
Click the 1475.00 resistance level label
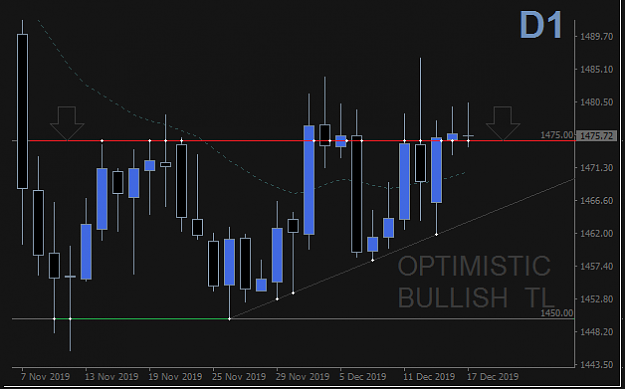pos(557,135)
